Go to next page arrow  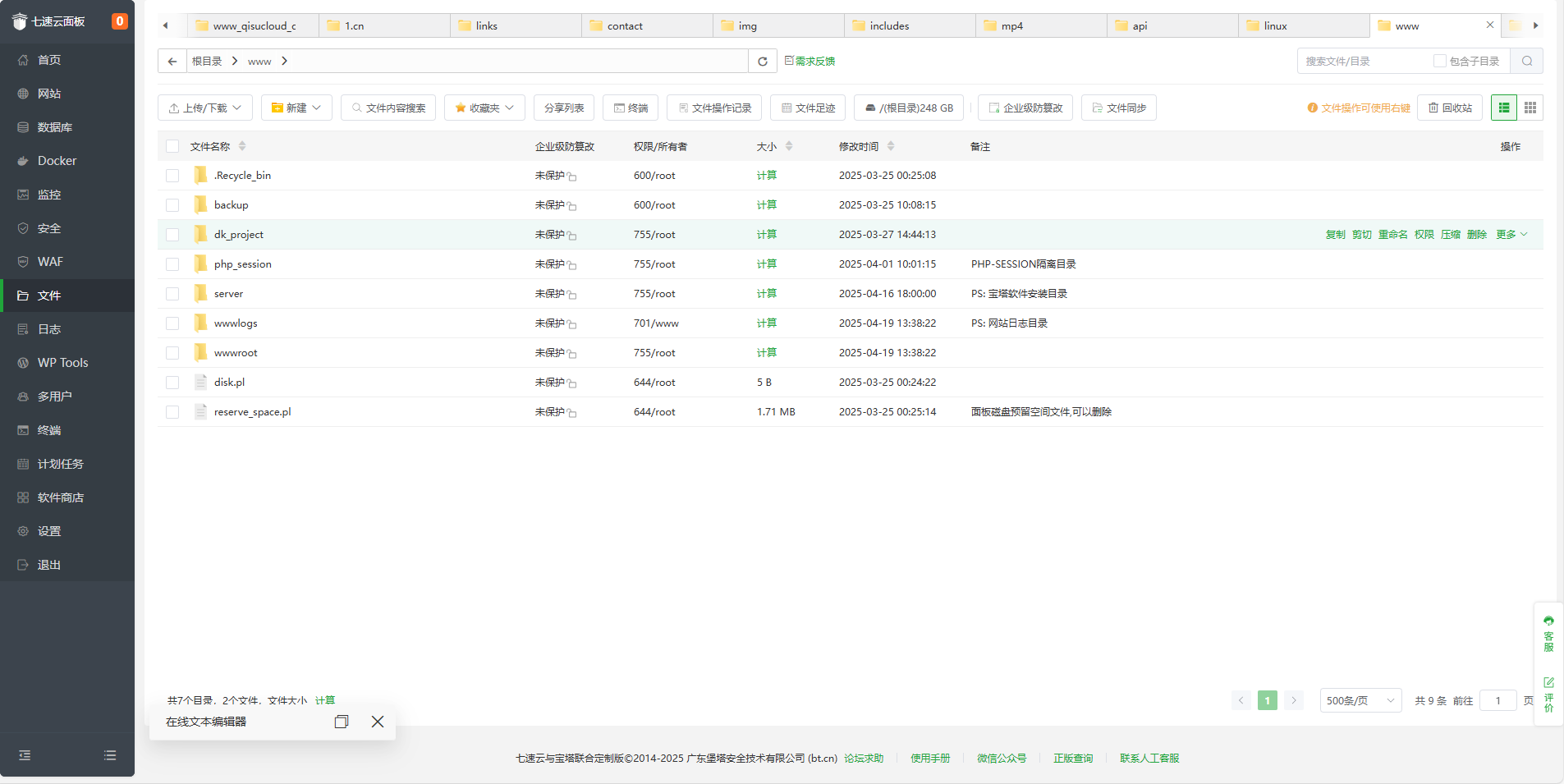point(1294,700)
